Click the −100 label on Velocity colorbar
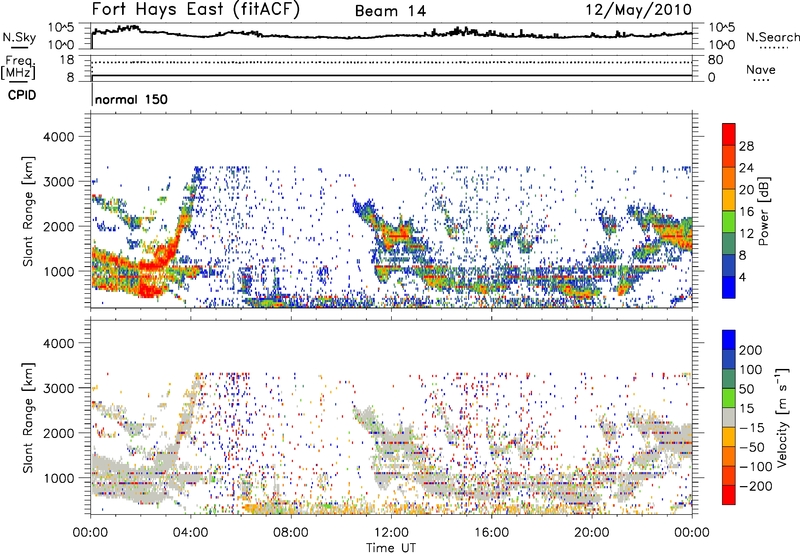Image resolution: width=800 pixels, height=554 pixels. point(756,467)
